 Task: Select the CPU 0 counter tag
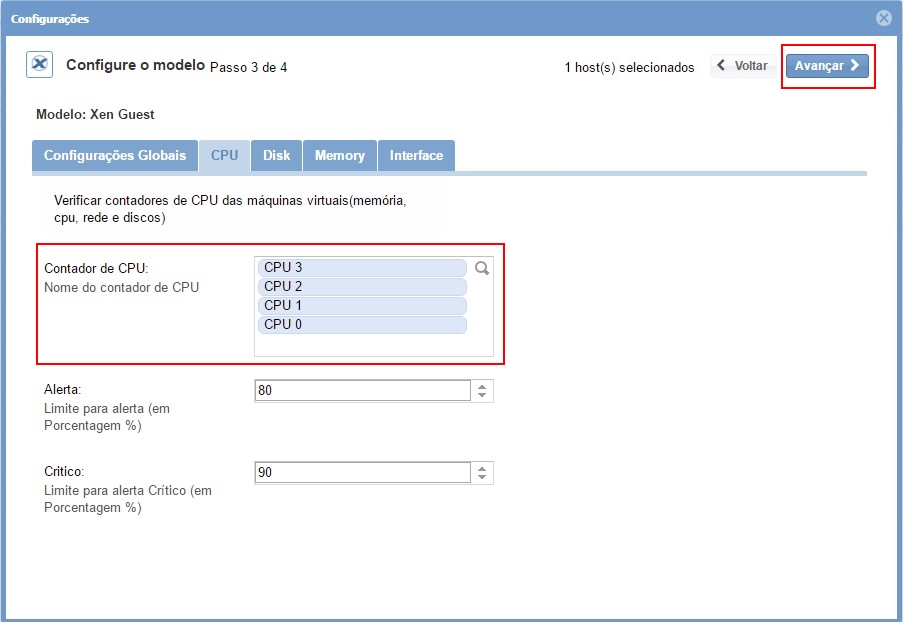(x=362, y=325)
